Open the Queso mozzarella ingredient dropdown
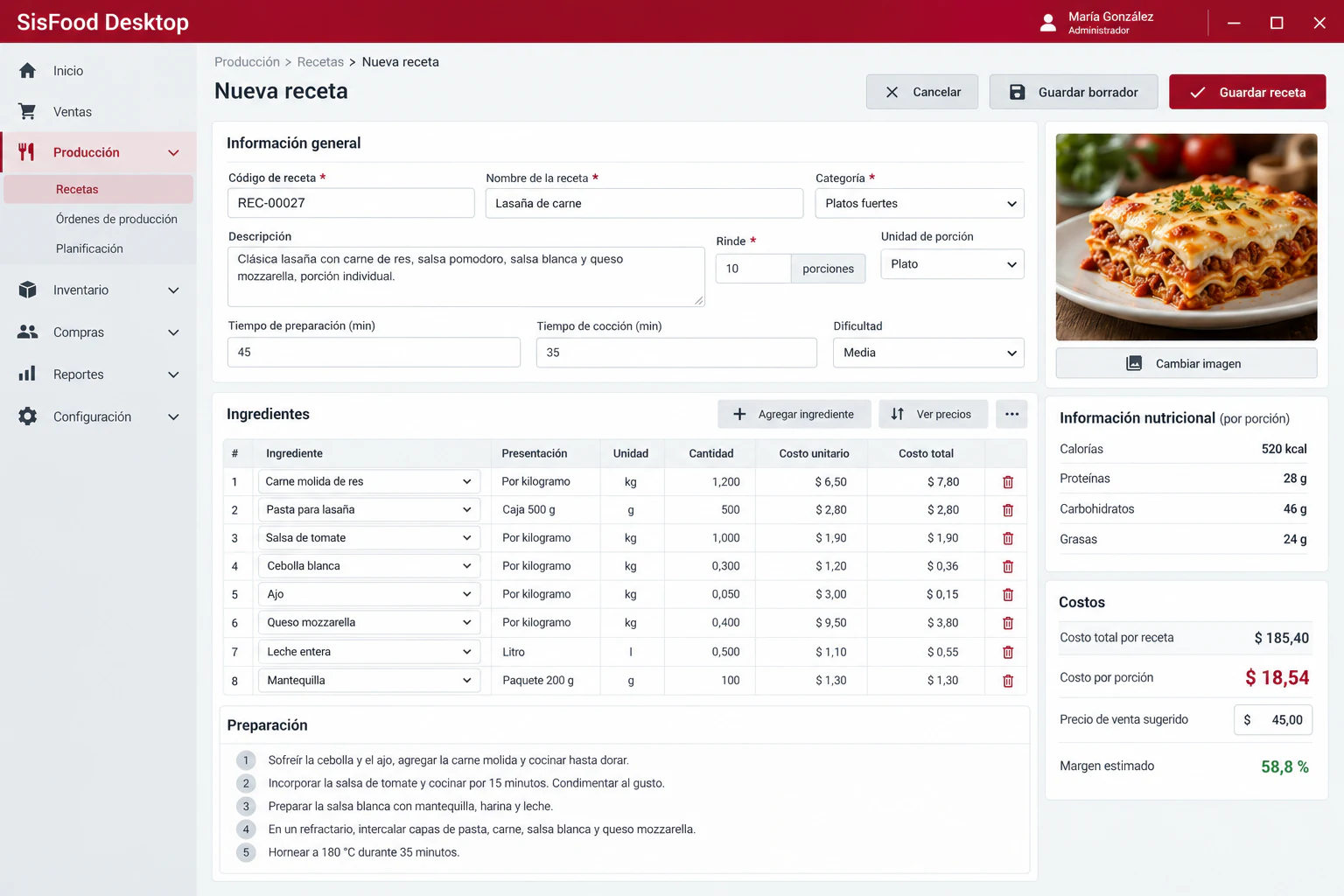This screenshot has height=896, width=1344. click(x=368, y=622)
